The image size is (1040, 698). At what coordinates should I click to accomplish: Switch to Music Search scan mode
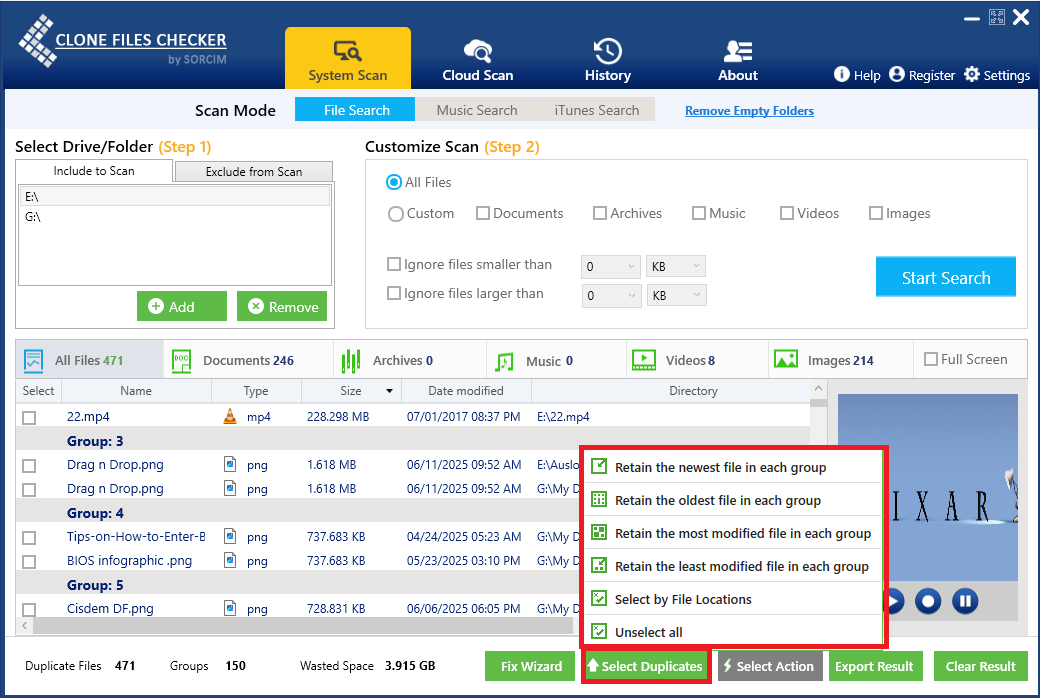click(x=477, y=110)
